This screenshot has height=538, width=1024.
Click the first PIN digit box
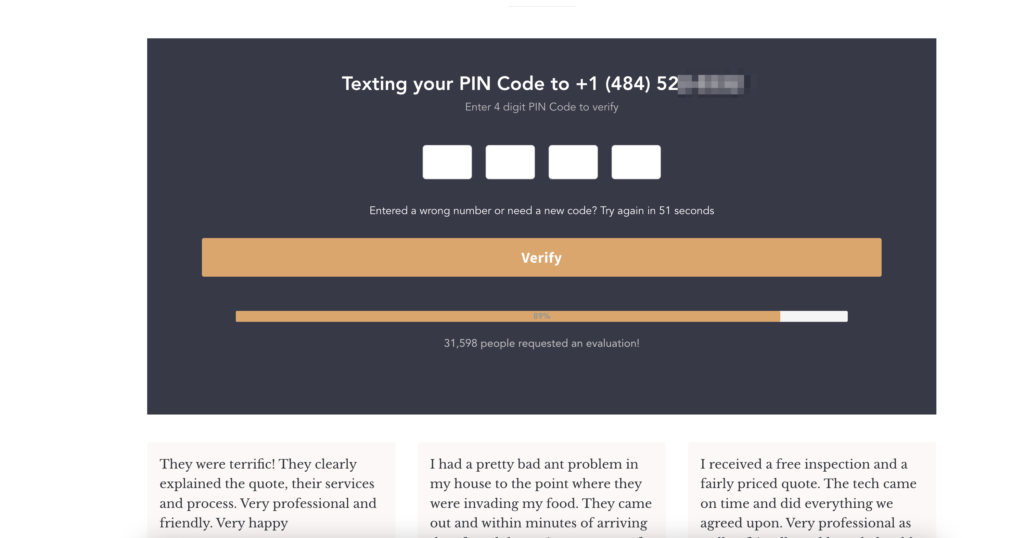point(447,162)
